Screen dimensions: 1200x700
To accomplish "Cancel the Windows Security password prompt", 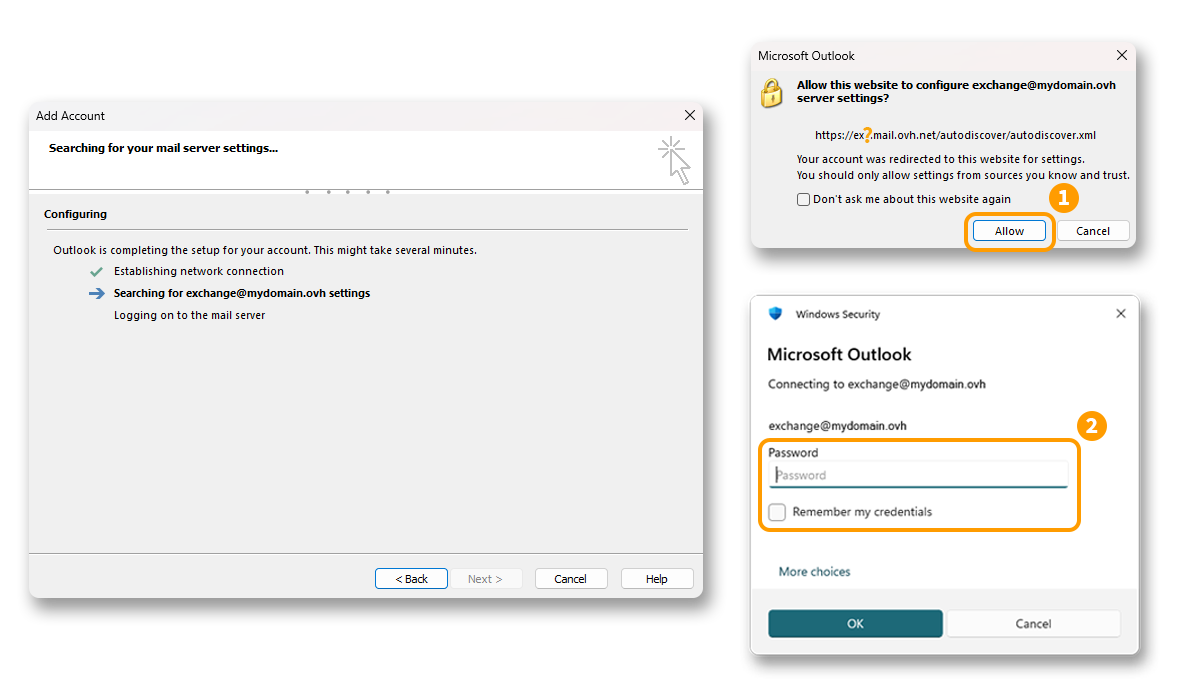I will [1033, 623].
